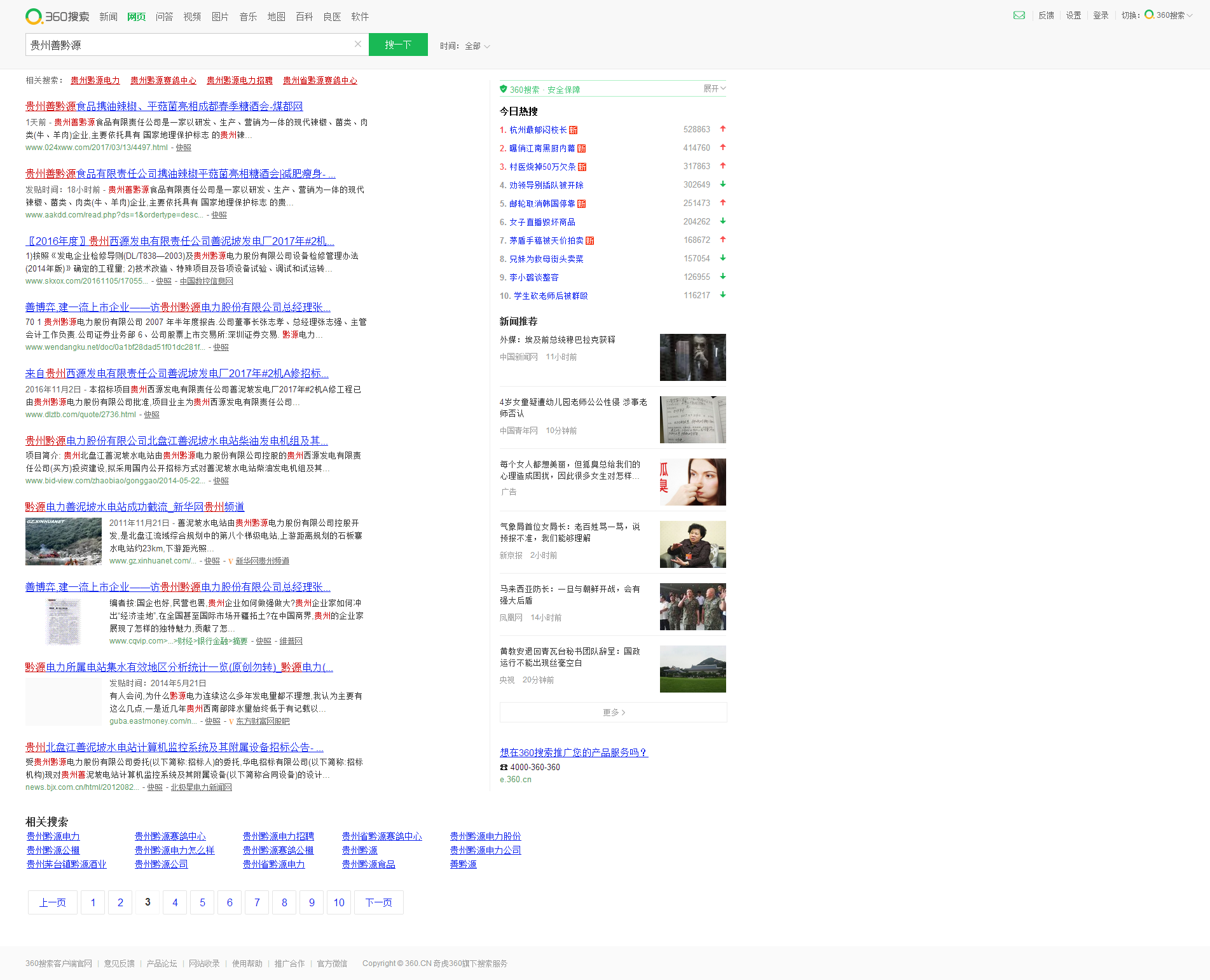1210x980 pixels.
Task: Open the mail envelope icon in header
Action: click(1019, 15)
